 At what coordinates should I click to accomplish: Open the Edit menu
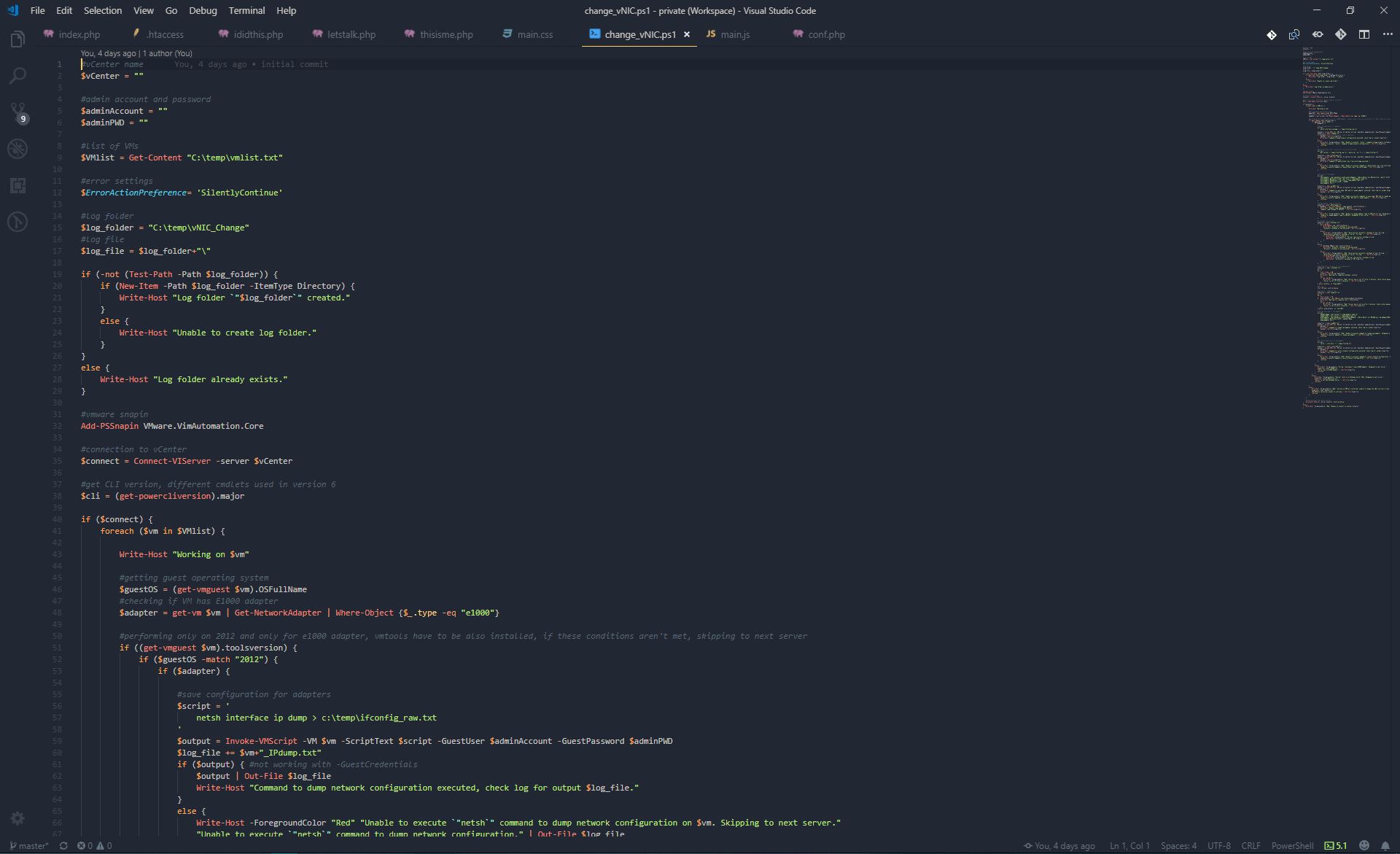pos(64,10)
